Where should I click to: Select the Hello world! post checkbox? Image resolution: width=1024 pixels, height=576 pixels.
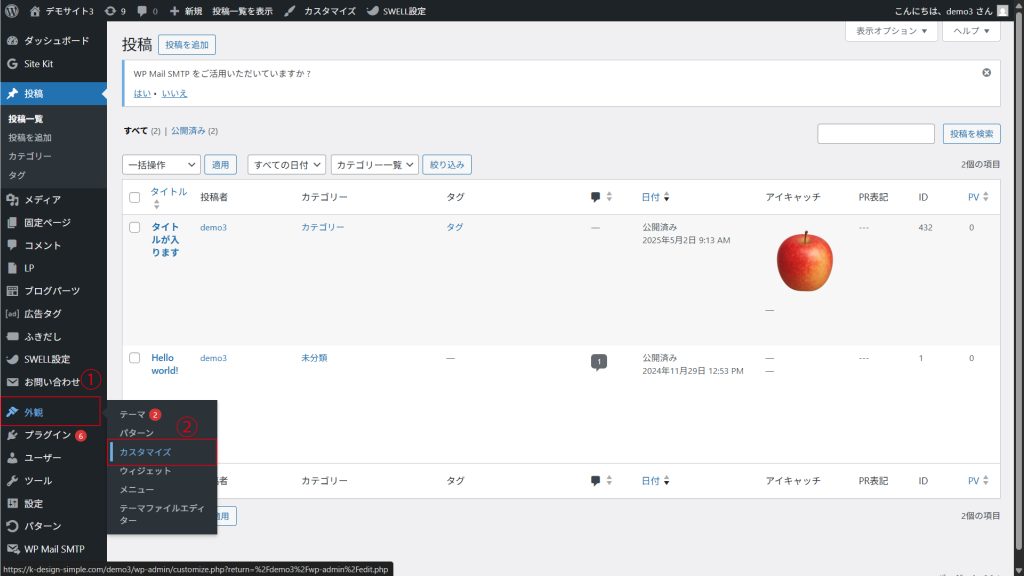[135, 358]
